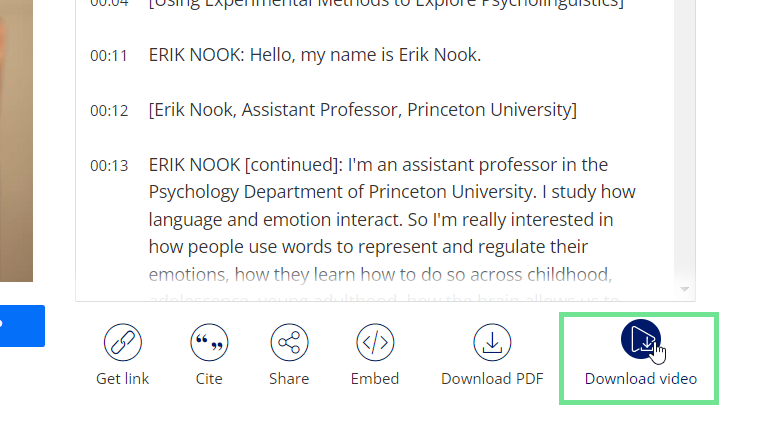The image size is (767, 426).
Task: Click the "Download PDF" text label
Action: (x=492, y=379)
